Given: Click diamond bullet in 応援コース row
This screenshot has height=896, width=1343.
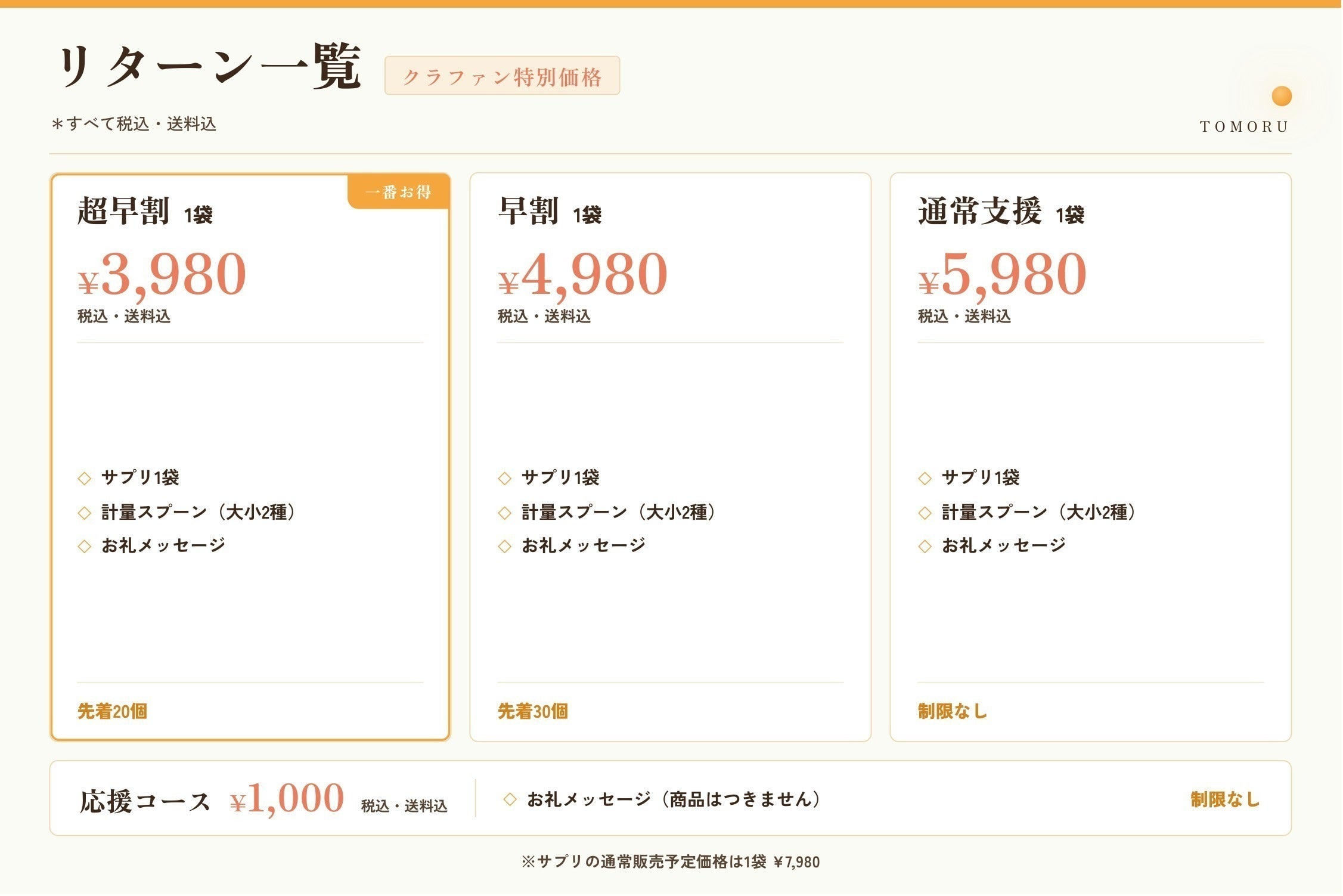Looking at the screenshot, I should point(510,800).
